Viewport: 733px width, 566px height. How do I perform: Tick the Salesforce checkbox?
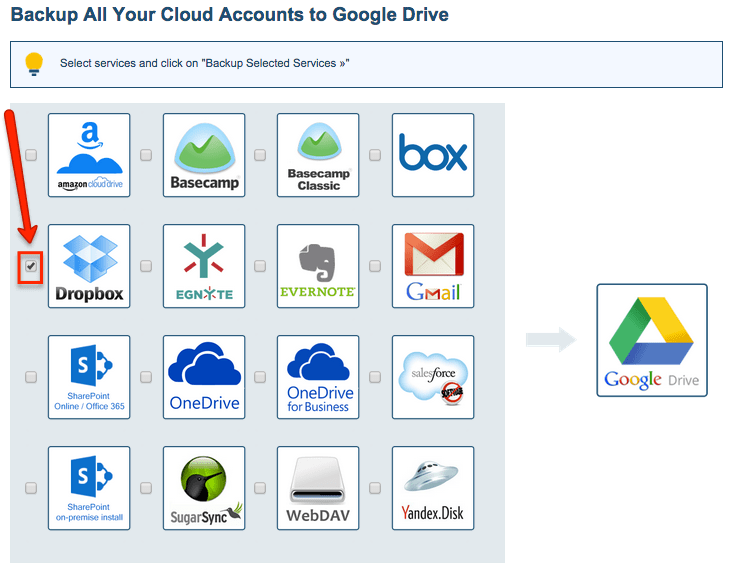tap(375, 377)
